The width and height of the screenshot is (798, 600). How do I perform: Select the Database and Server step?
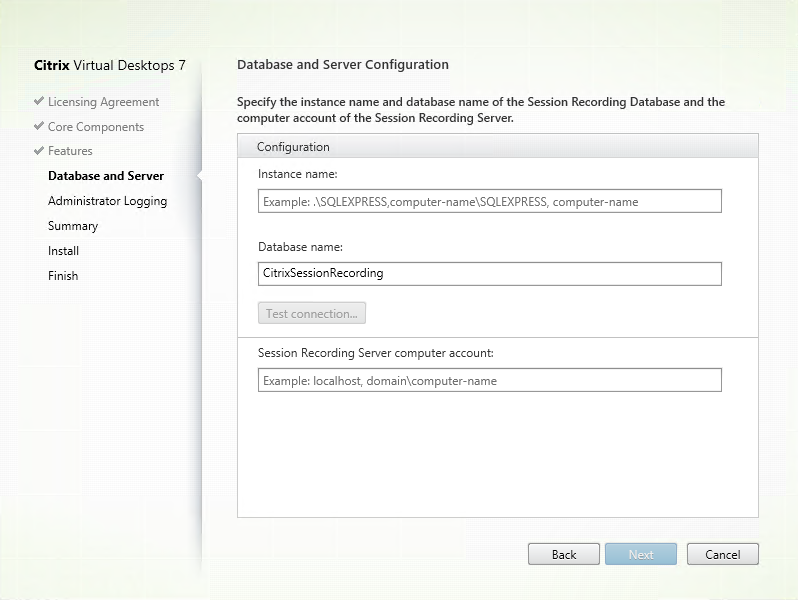point(106,176)
